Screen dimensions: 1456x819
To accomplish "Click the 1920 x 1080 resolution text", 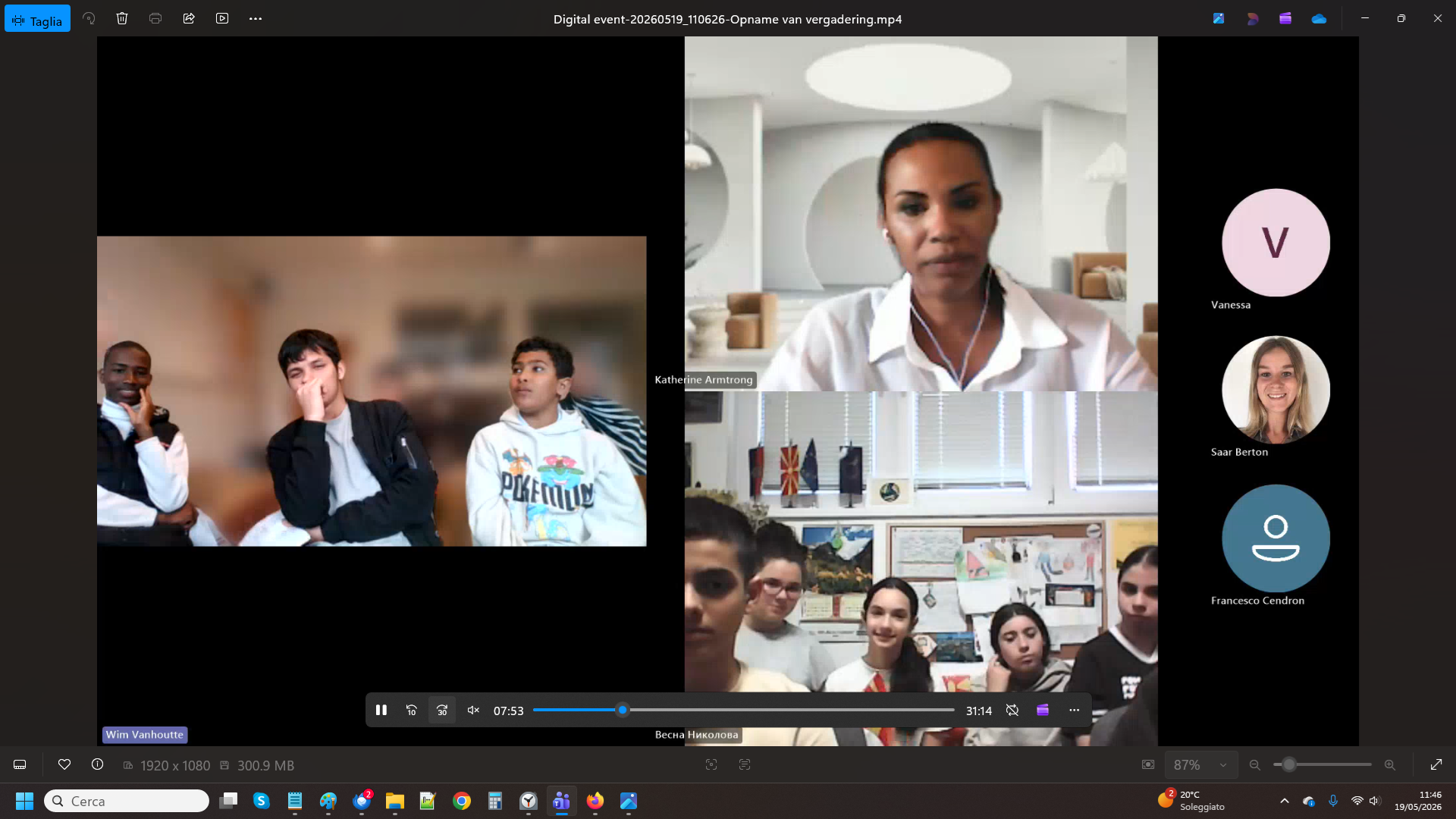I will [175, 766].
